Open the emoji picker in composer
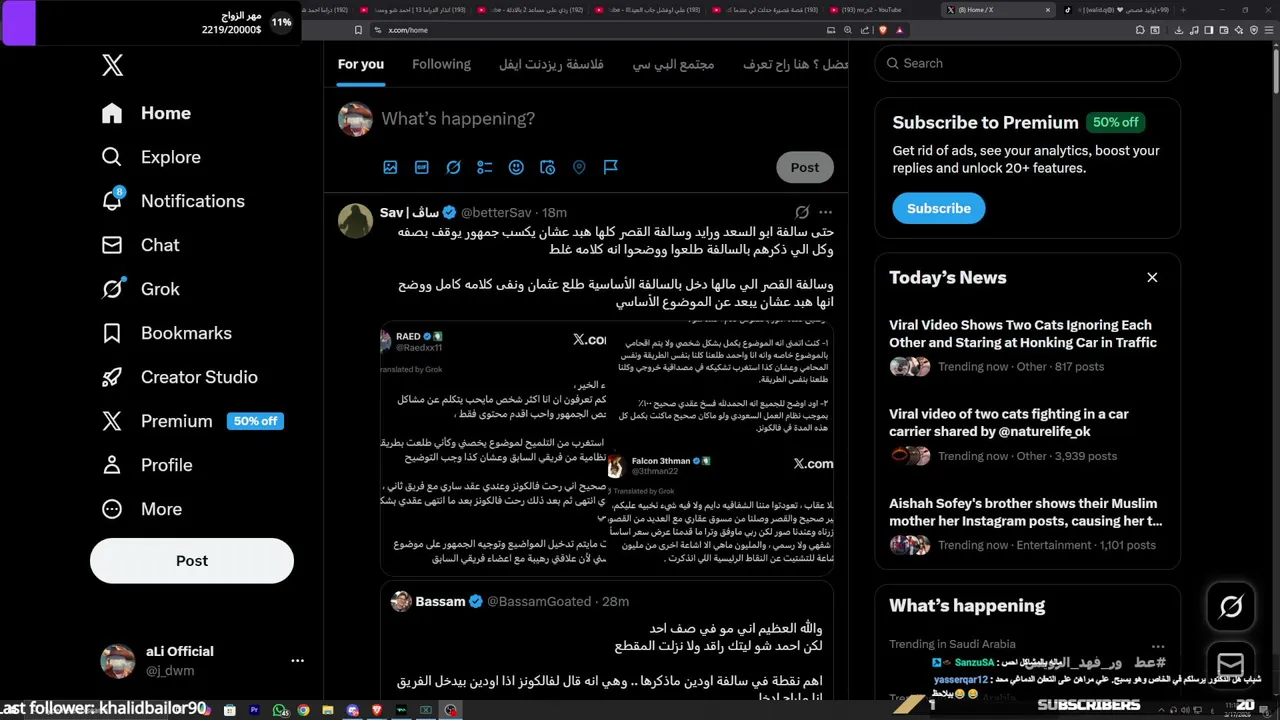This screenshot has height=720, width=1280. click(x=516, y=167)
